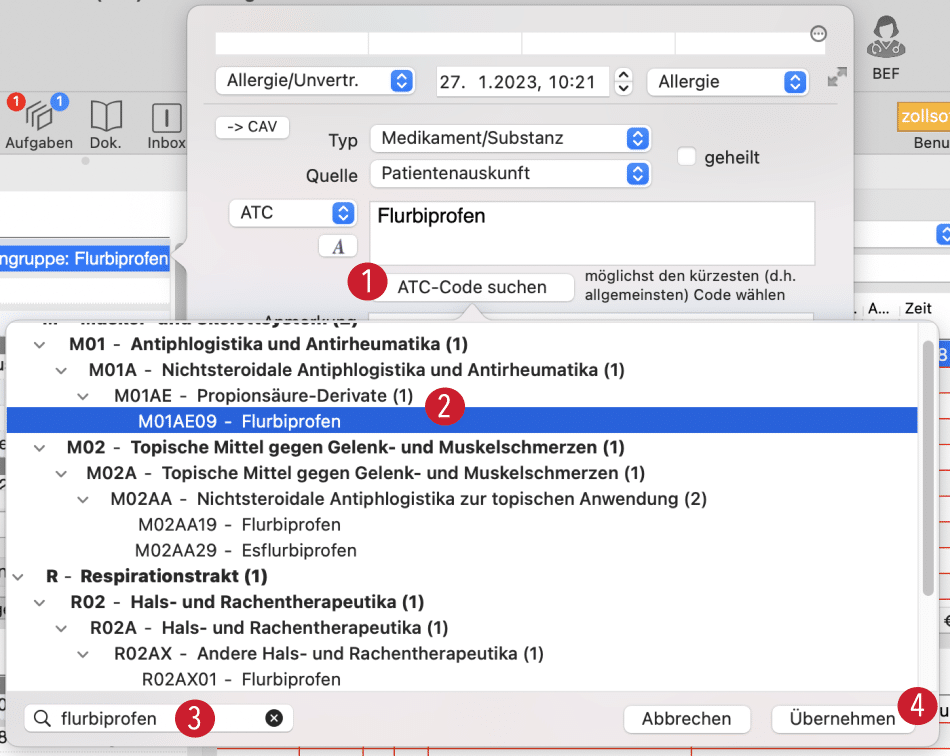Collapse the M02AA node chevron
950x756 pixels.
point(83,500)
